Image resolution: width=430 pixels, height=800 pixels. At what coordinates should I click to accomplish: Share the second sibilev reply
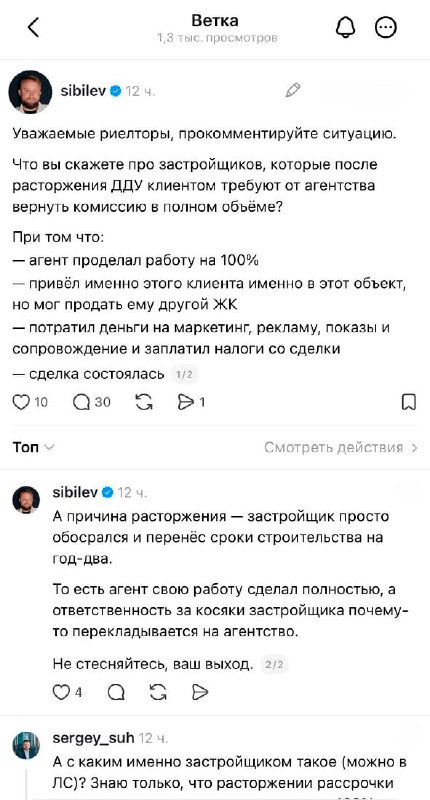(200, 692)
